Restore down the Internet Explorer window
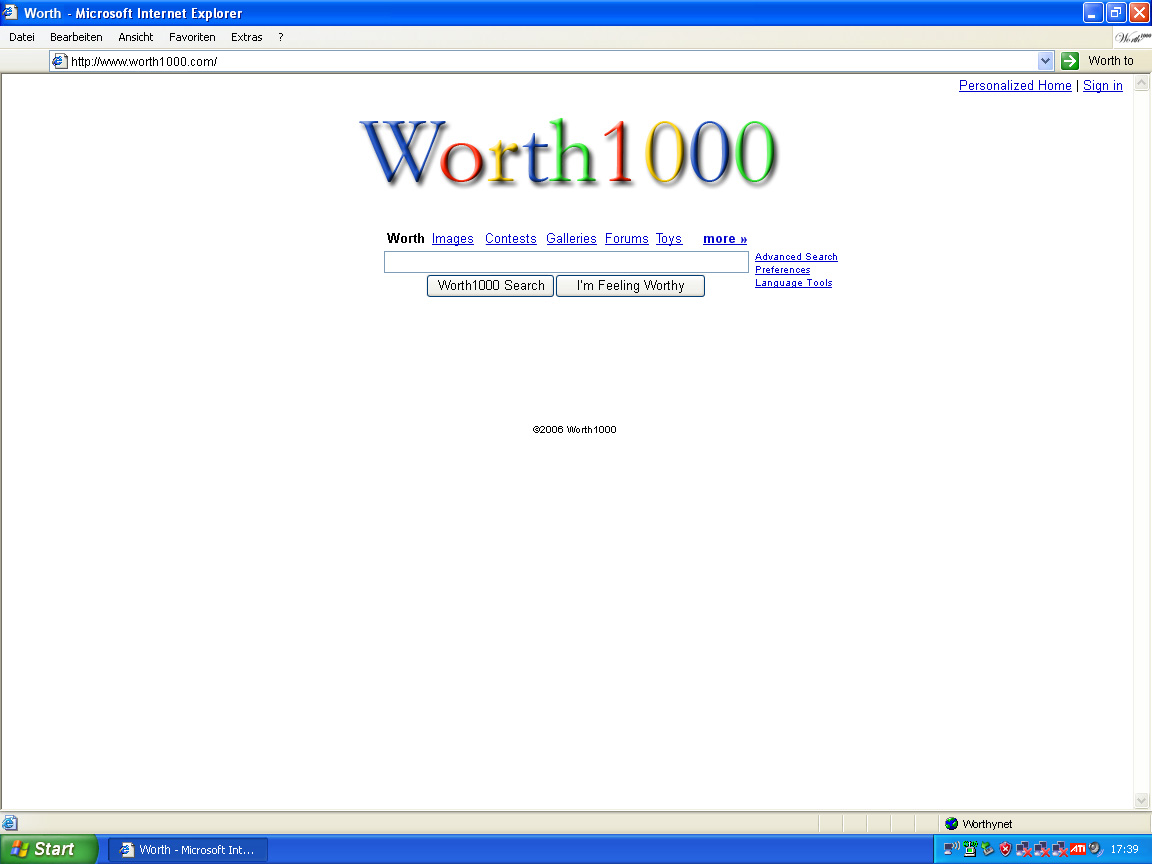 [1116, 12]
